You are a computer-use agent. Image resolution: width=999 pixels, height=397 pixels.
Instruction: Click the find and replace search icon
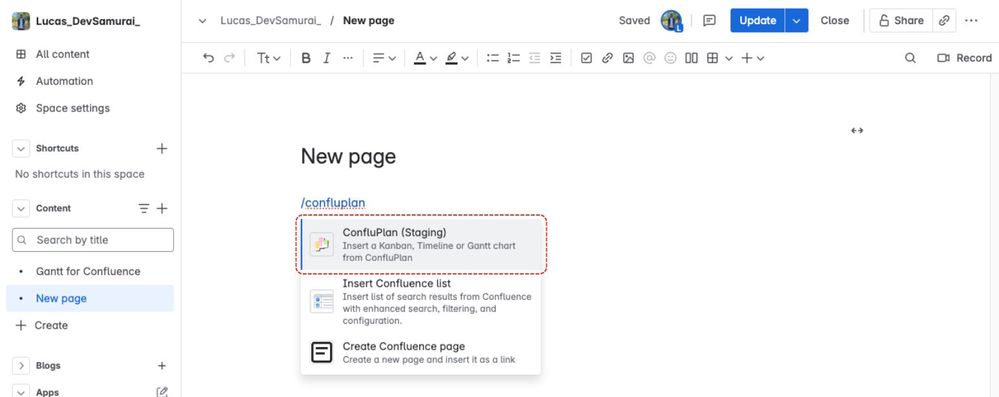coord(910,58)
